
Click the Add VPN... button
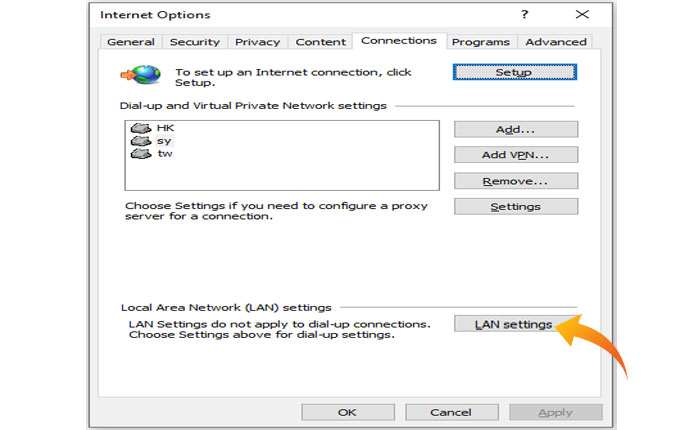[515, 155]
